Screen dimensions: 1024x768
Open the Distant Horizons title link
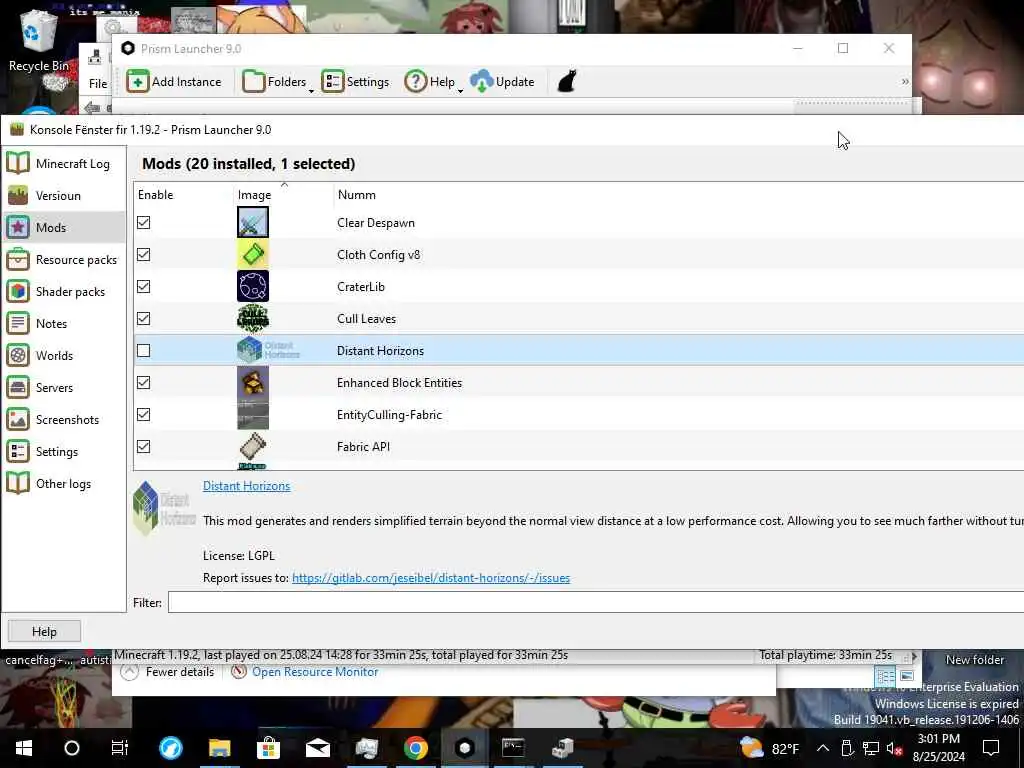246,486
